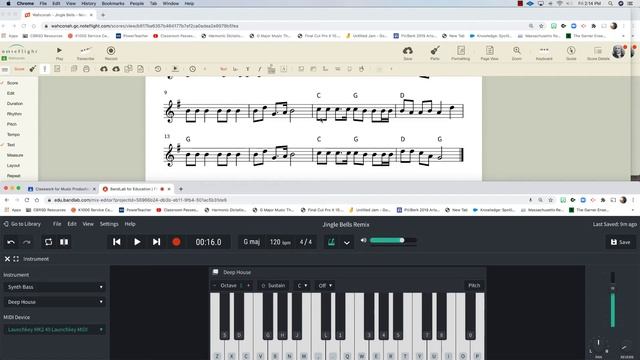This screenshot has width=640, height=360.
Task: Open the Off scale dropdown
Action: coord(325,285)
